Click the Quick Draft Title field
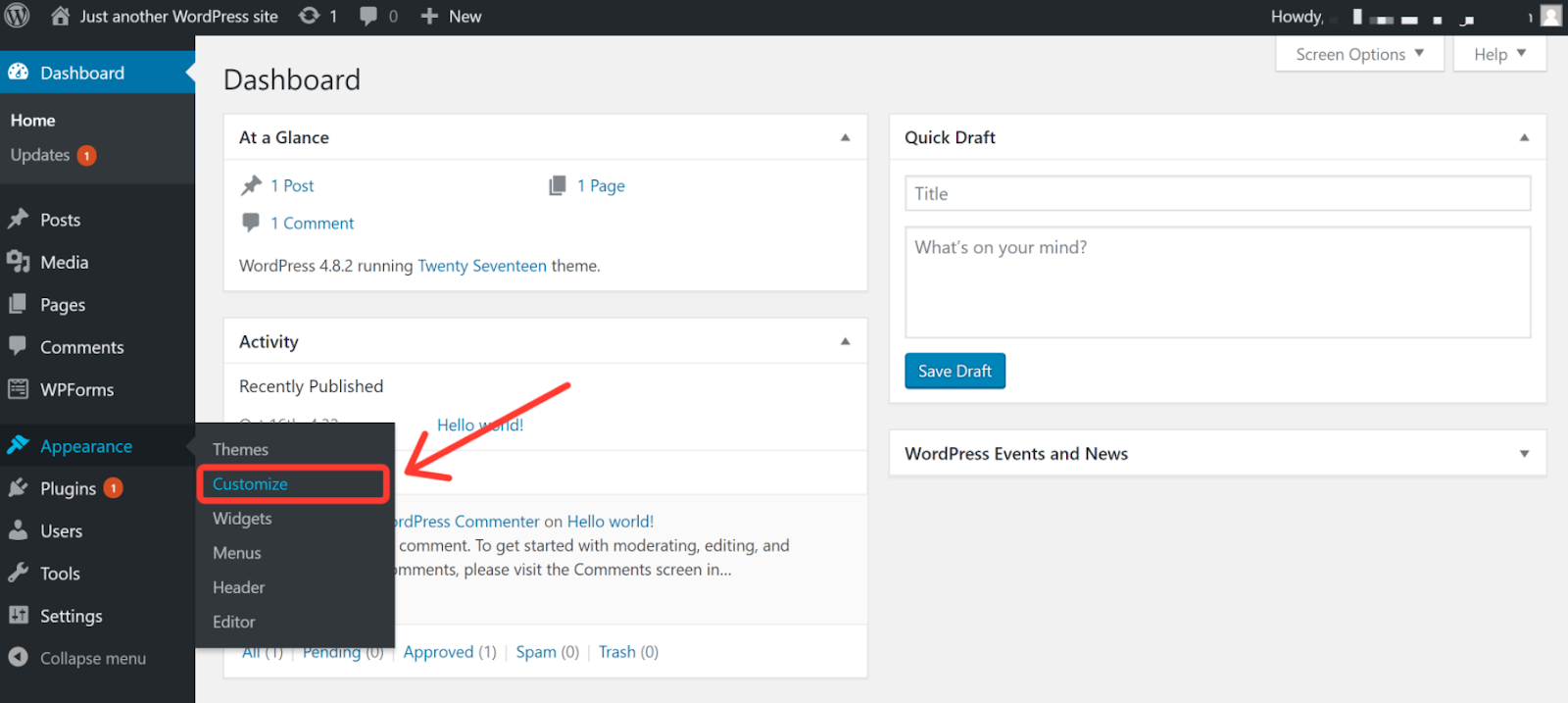This screenshot has height=703, width=1568. tap(1217, 193)
